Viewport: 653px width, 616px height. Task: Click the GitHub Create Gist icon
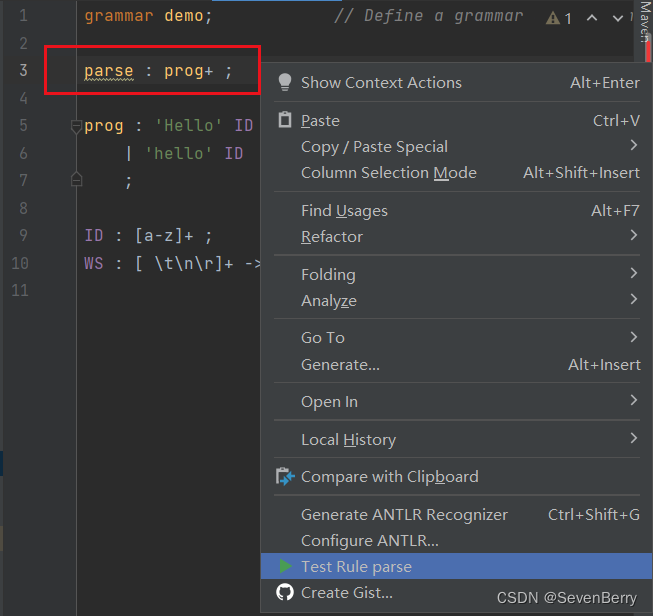285,592
